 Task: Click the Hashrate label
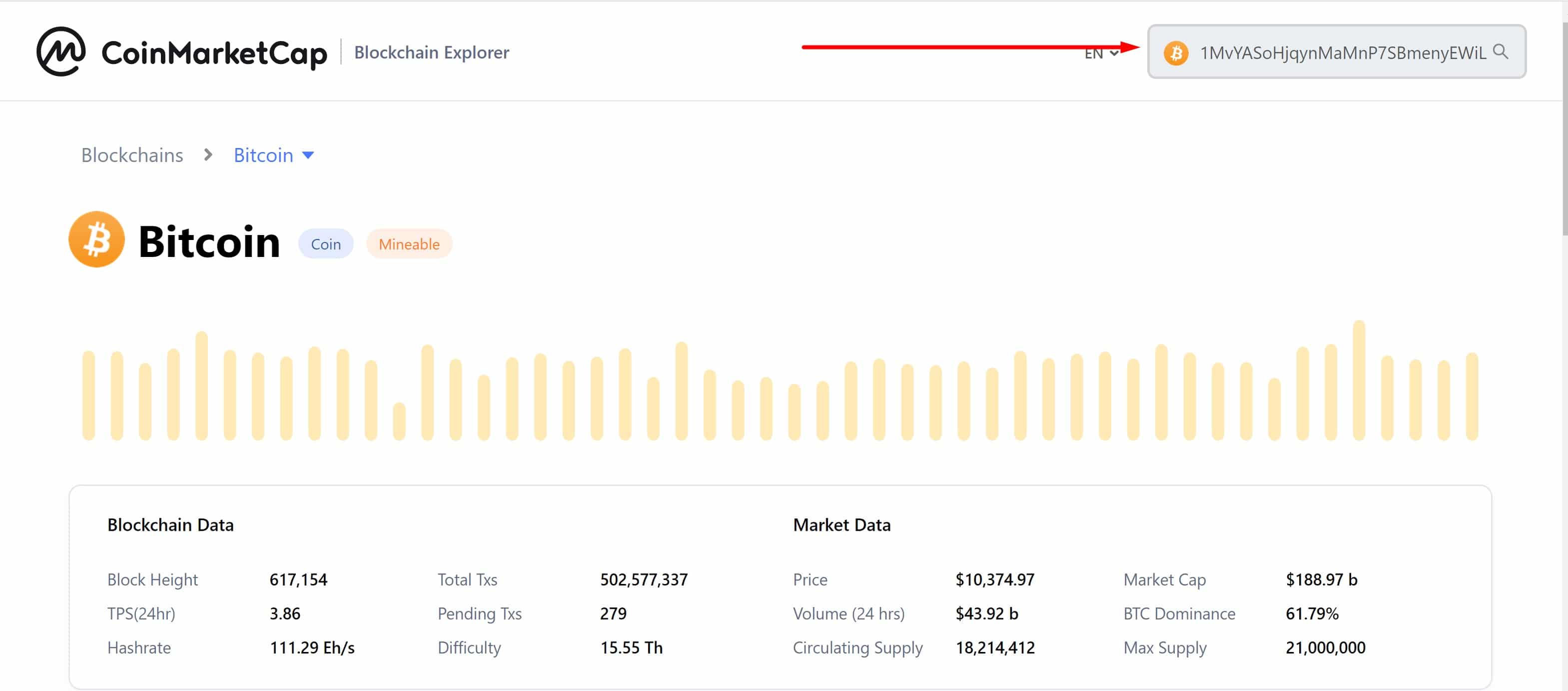(x=139, y=647)
